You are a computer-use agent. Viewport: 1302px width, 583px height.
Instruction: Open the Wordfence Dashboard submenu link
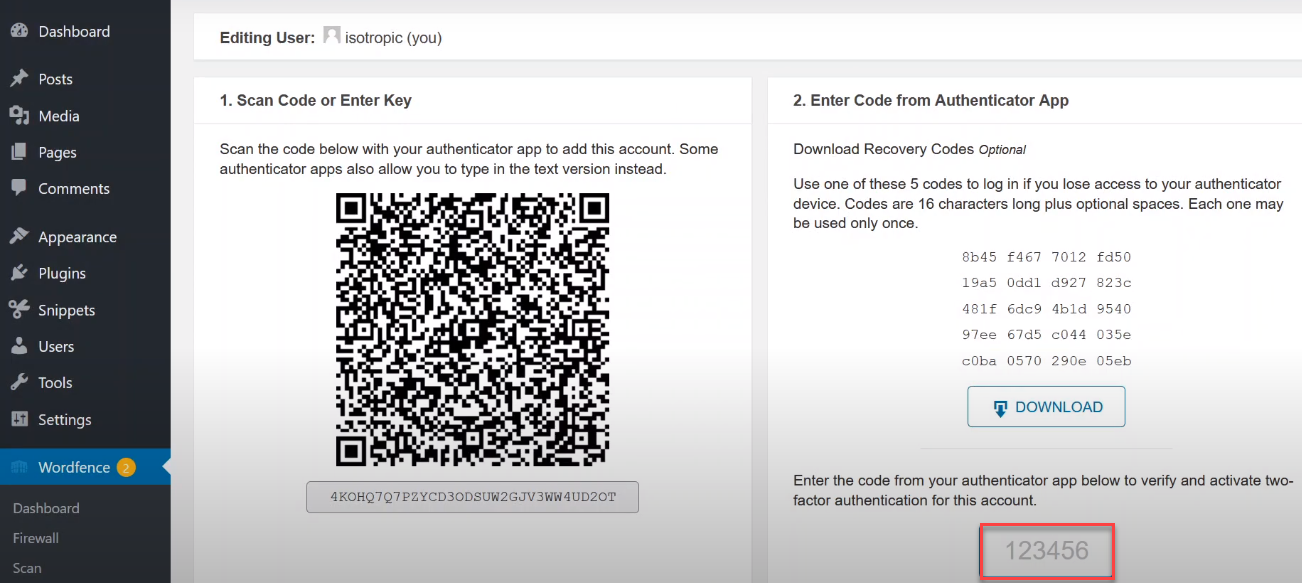click(46, 508)
